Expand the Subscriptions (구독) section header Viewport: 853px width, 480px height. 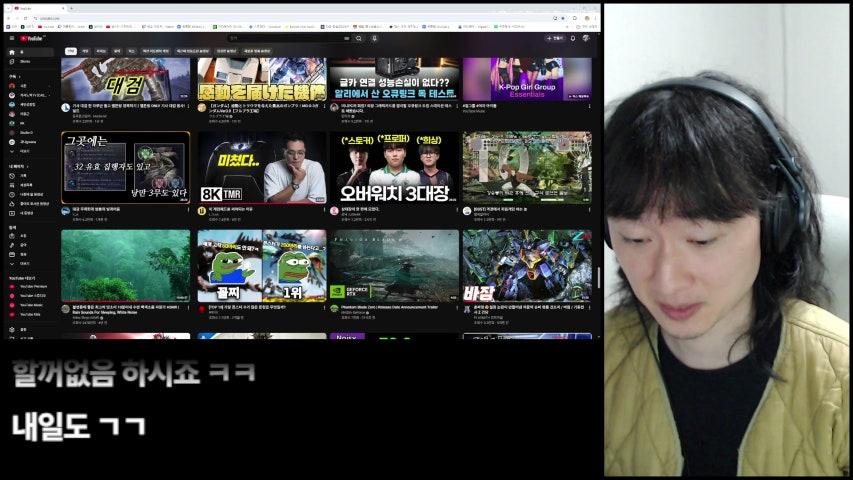pyautogui.click(x=14, y=77)
